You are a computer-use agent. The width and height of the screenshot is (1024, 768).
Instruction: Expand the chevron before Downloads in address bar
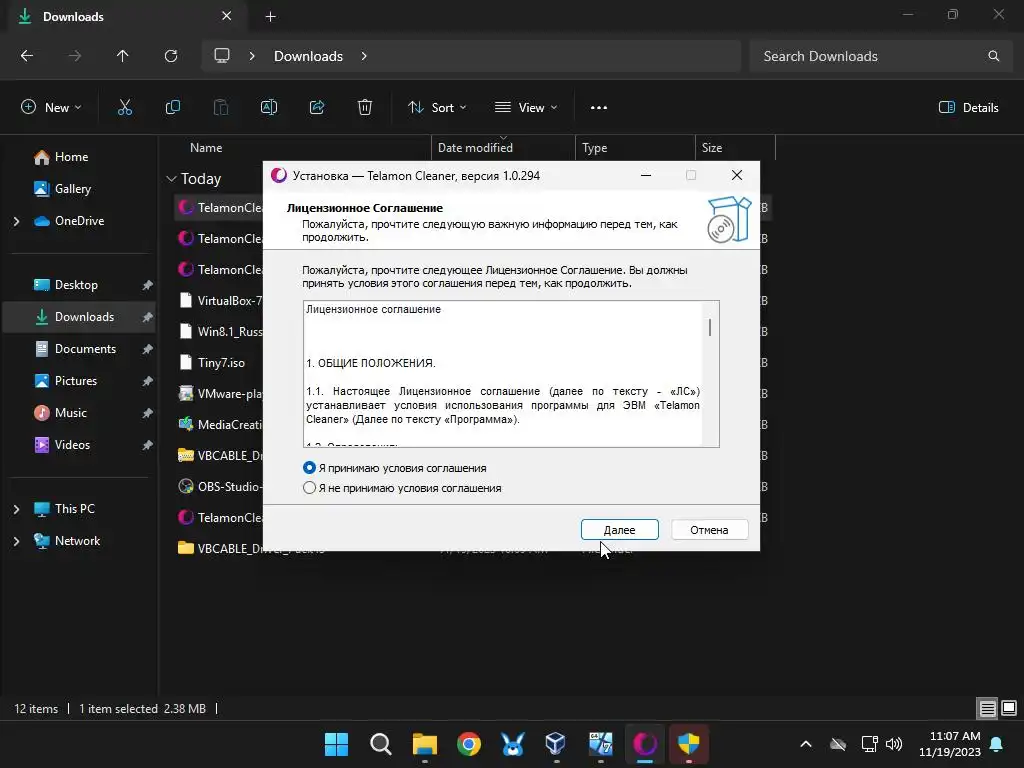(x=252, y=56)
